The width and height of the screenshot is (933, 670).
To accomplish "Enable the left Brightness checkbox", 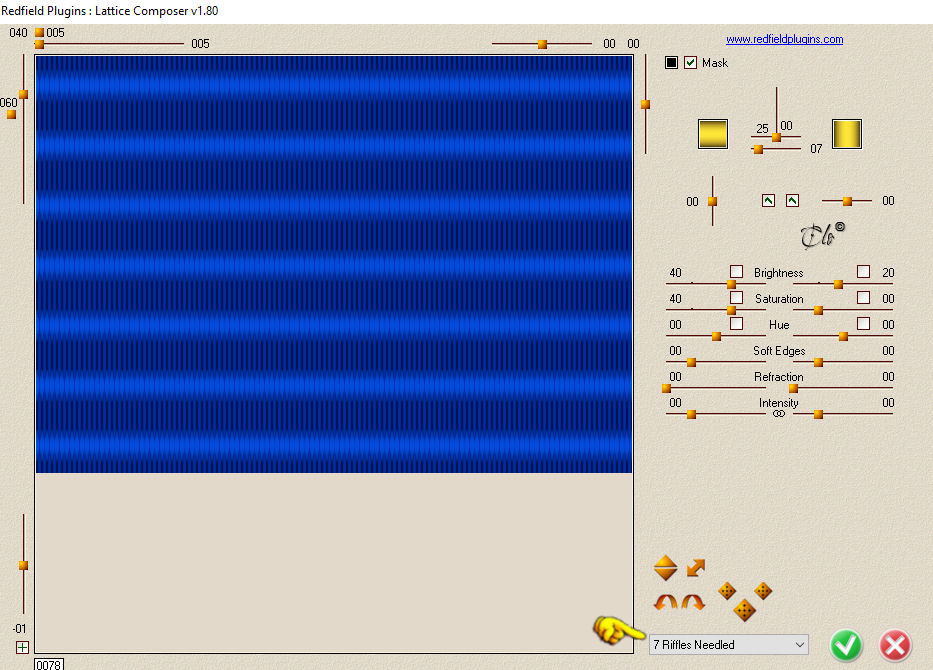I will click(736, 271).
